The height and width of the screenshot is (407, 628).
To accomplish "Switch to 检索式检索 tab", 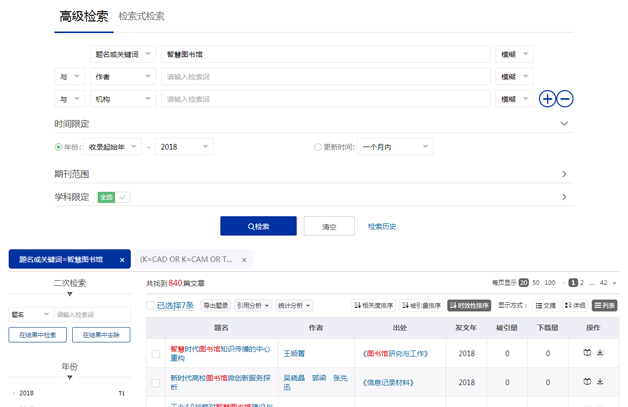I will coord(141,16).
